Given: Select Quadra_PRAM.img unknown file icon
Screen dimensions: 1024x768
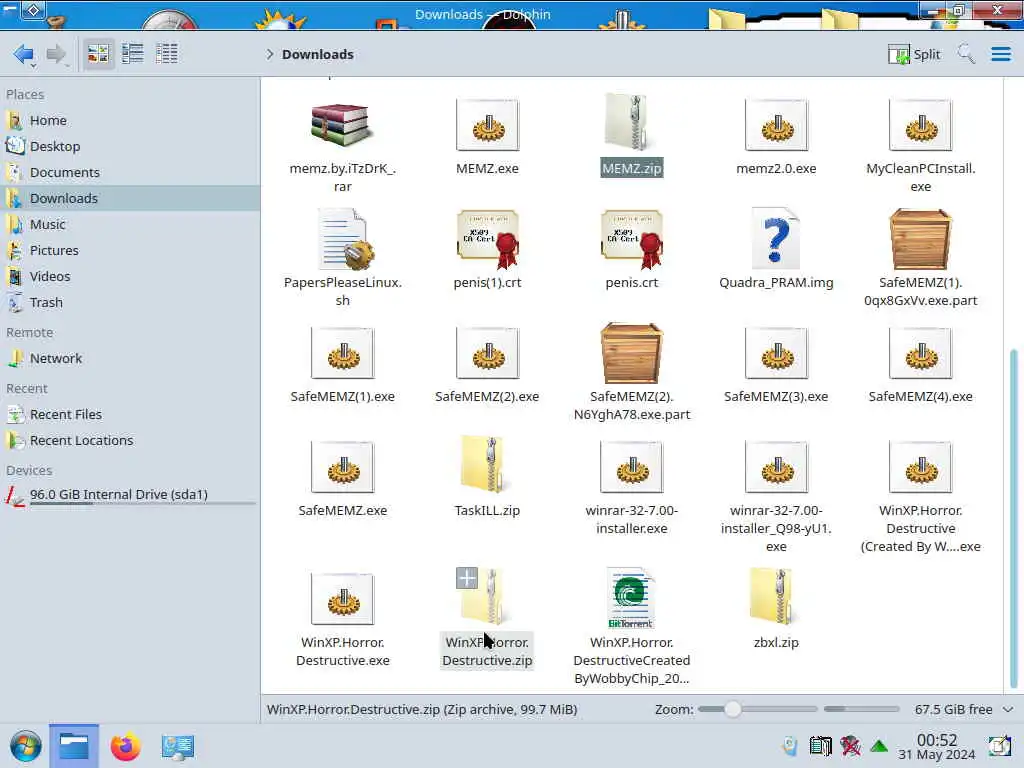Looking at the screenshot, I should click(776, 239).
